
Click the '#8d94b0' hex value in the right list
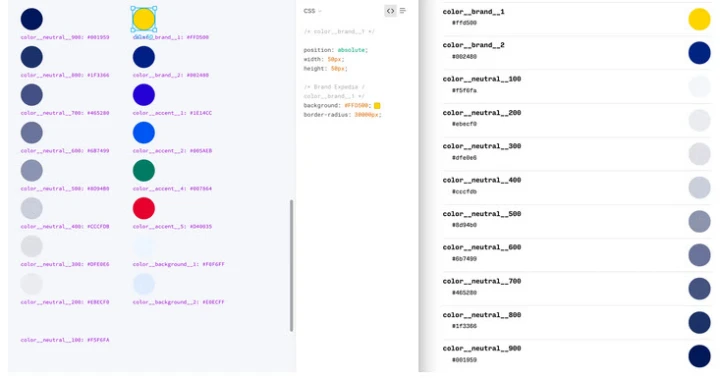click(464, 225)
